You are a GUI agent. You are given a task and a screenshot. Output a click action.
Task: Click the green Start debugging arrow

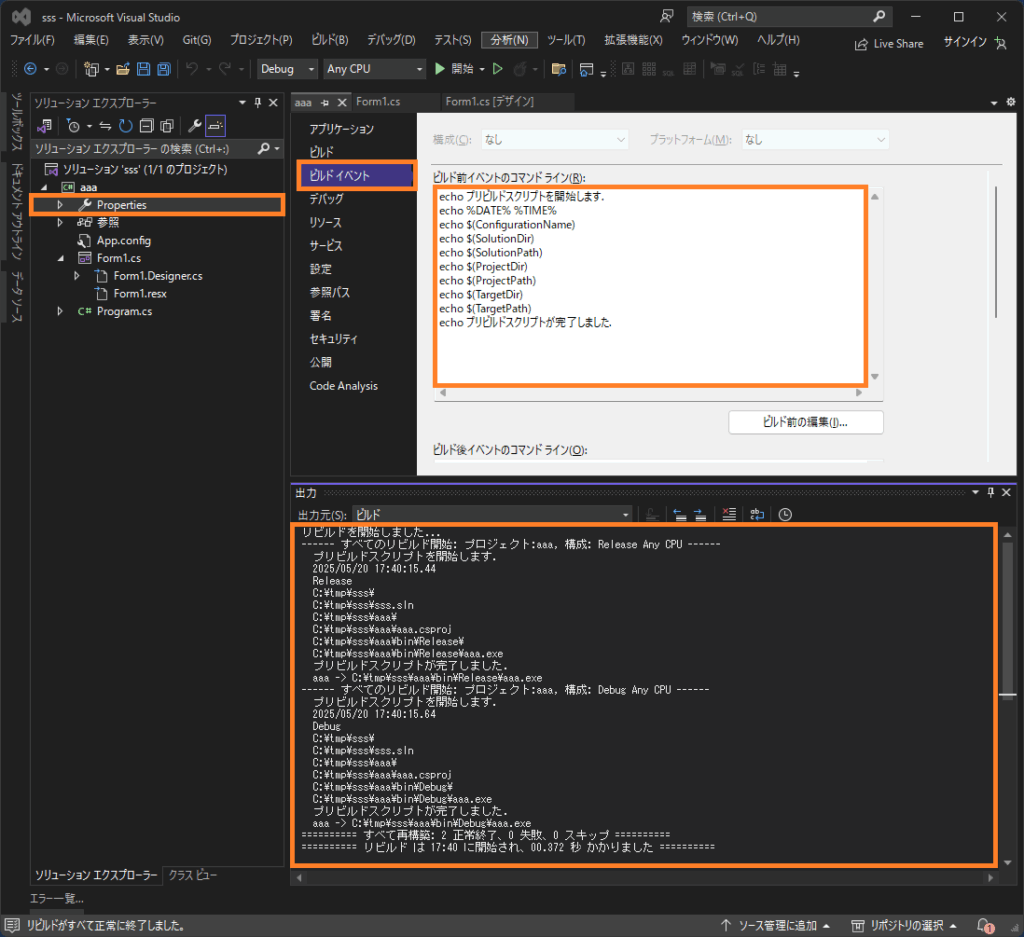point(440,69)
